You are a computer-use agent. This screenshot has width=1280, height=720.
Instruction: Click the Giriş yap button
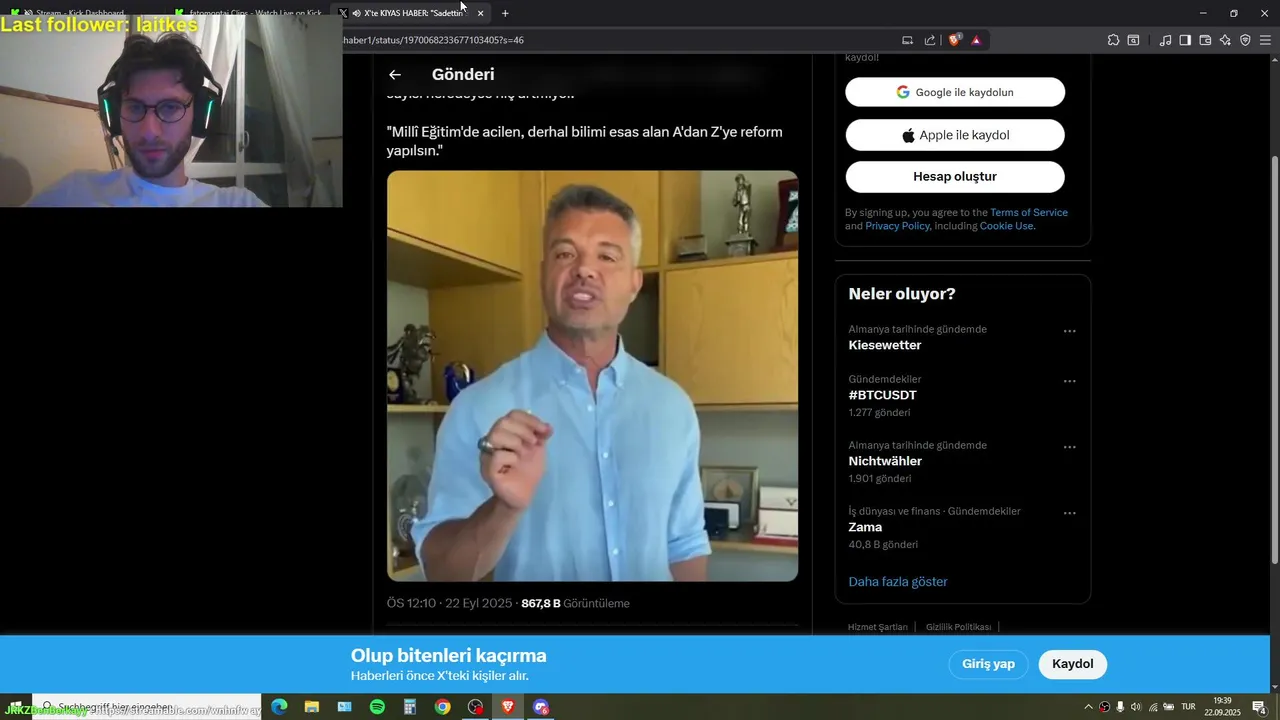[x=988, y=664]
